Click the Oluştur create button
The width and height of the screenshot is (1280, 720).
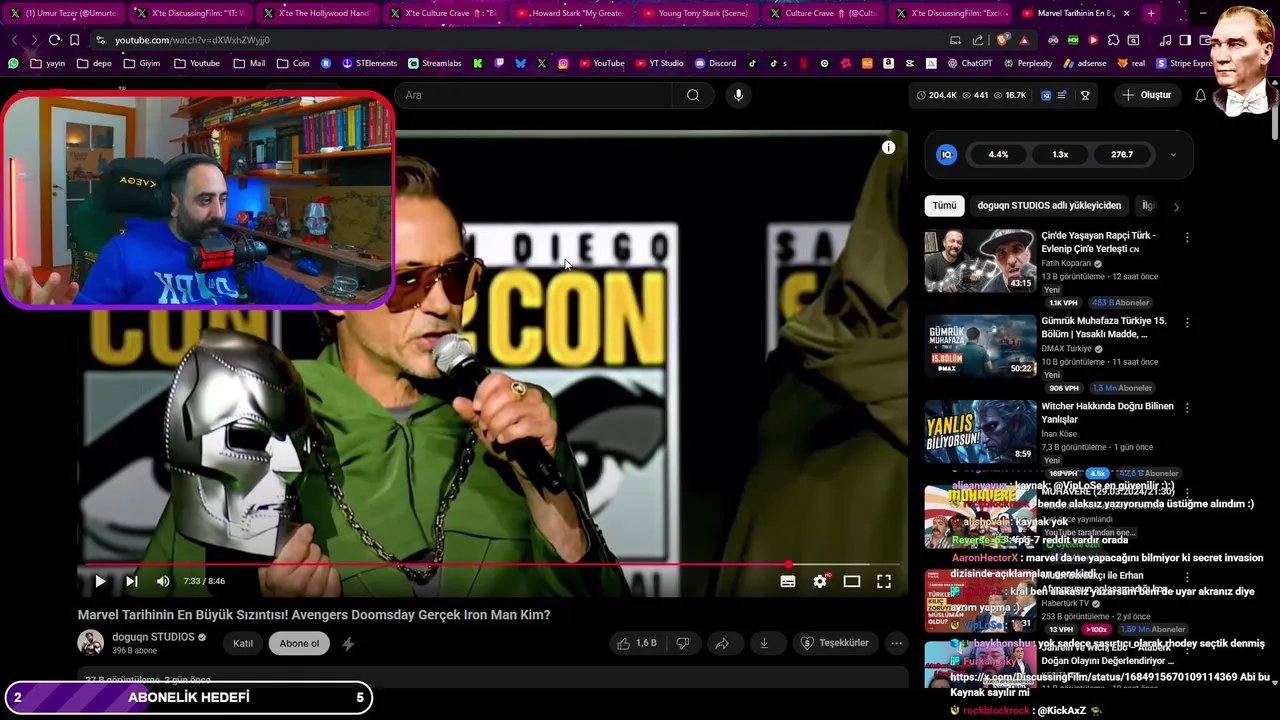point(1147,95)
